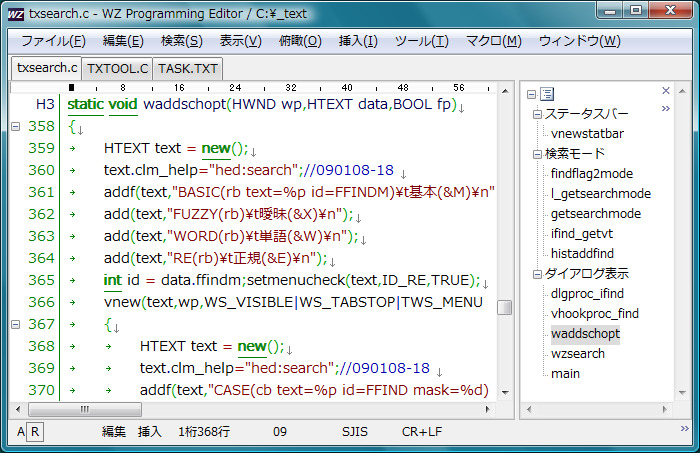The image size is (700, 453).
Task: Open the マクロ(M) menu
Action: 493,41
